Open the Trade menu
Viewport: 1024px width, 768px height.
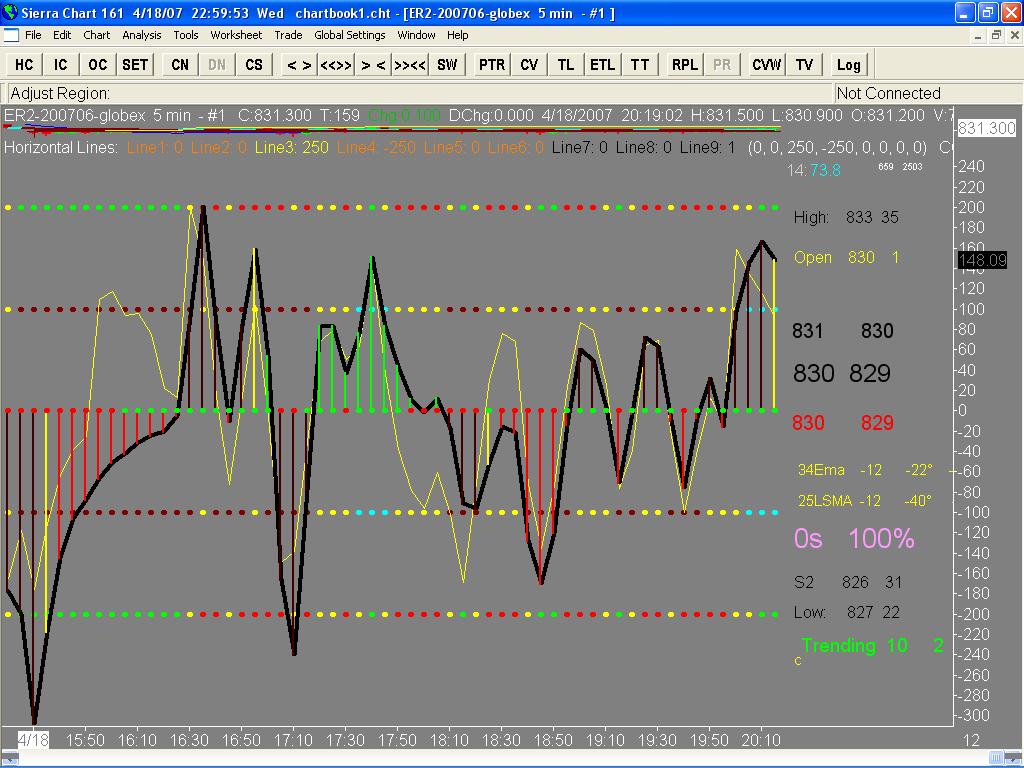288,35
